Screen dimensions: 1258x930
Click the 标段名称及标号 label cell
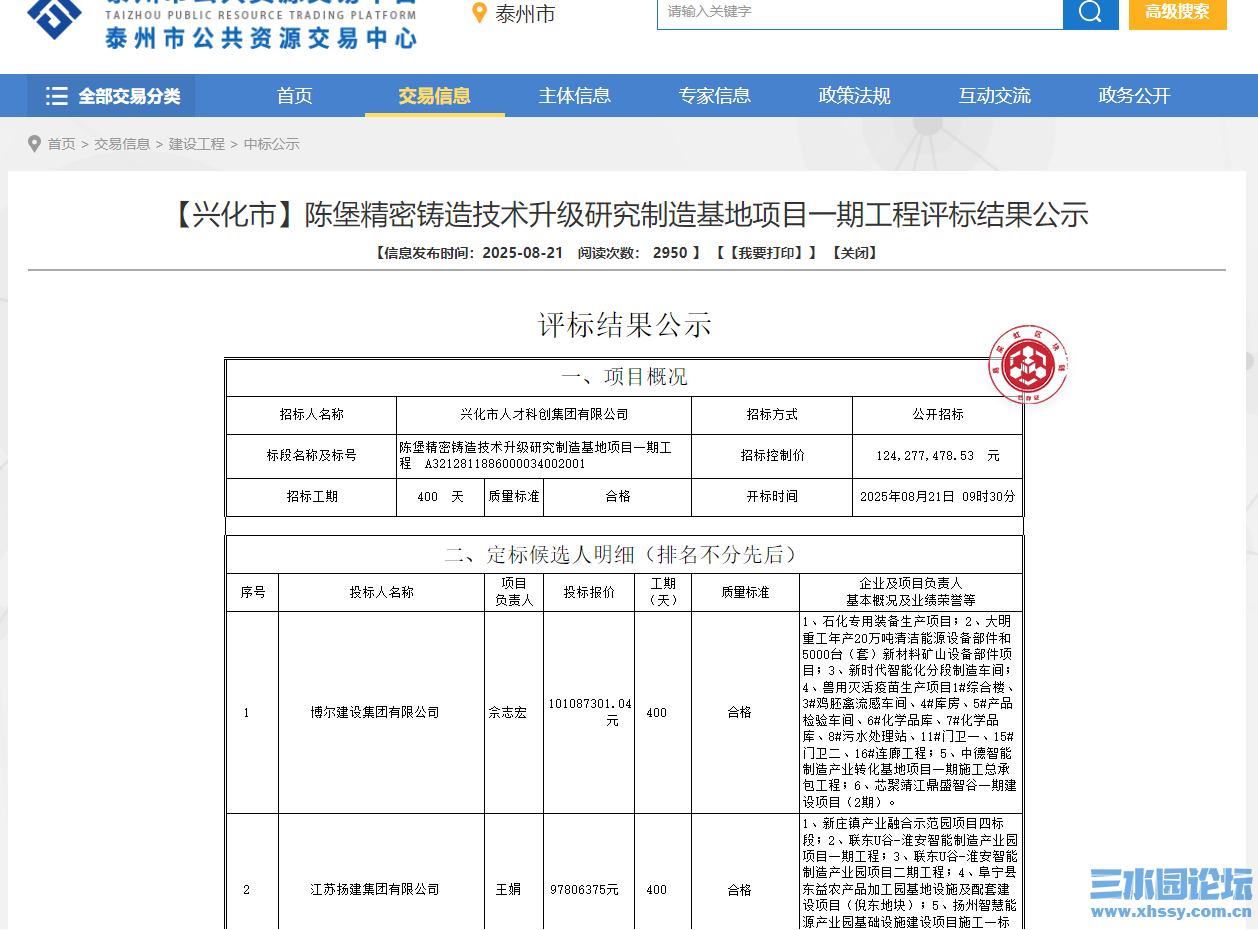pos(312,456)
